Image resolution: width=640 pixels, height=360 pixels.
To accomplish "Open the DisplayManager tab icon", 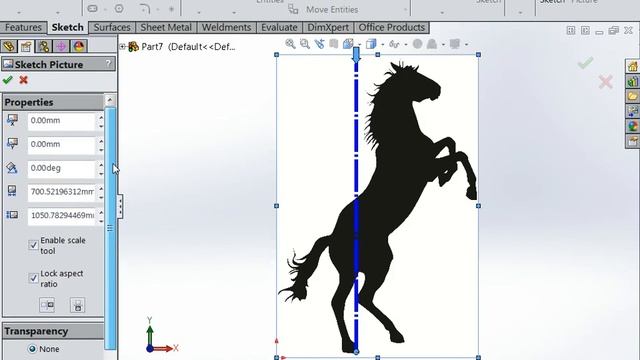I will [x=79, y=46].
